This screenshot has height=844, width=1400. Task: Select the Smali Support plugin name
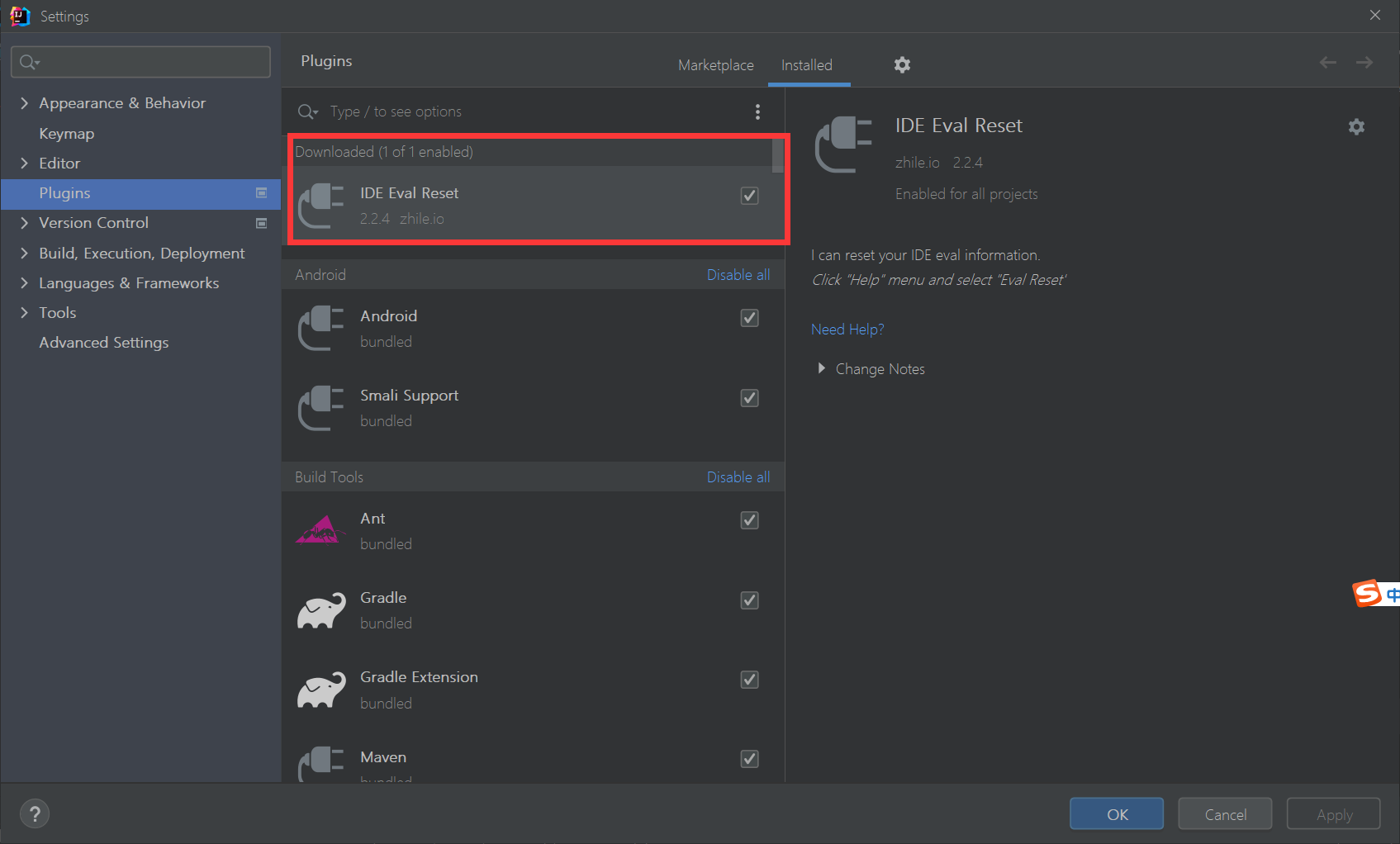(x=409, y=396)
